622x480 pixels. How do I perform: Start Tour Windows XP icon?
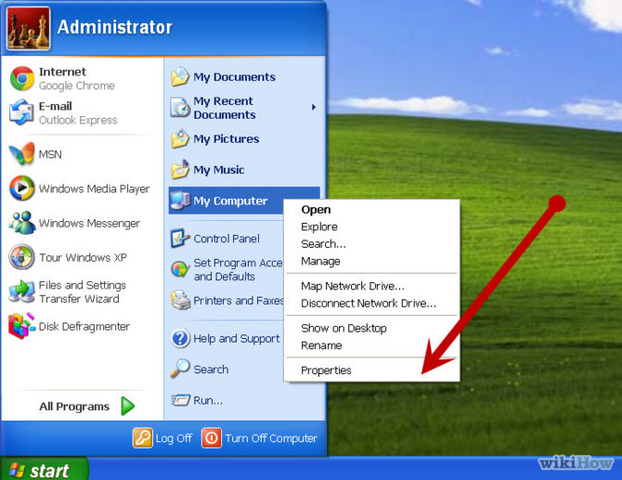(22, 257)
